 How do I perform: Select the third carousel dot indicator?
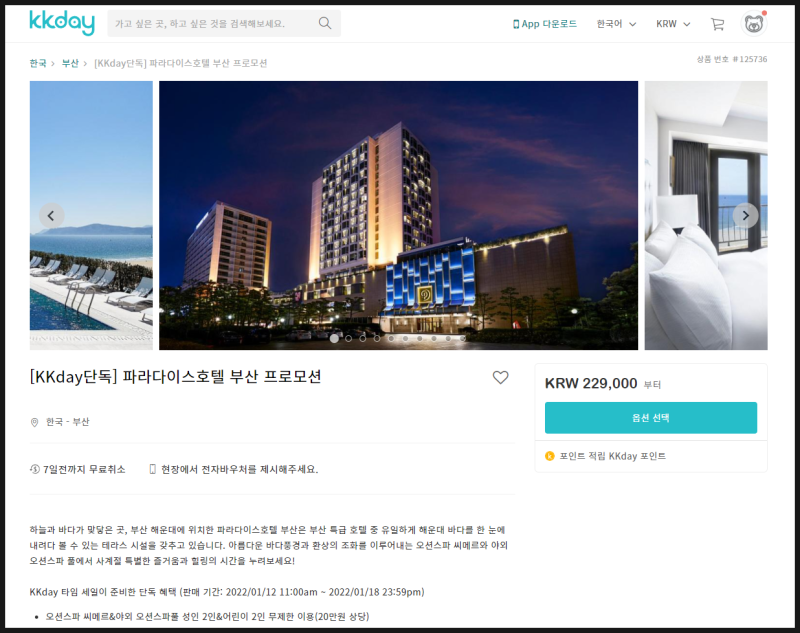point(363,338)
